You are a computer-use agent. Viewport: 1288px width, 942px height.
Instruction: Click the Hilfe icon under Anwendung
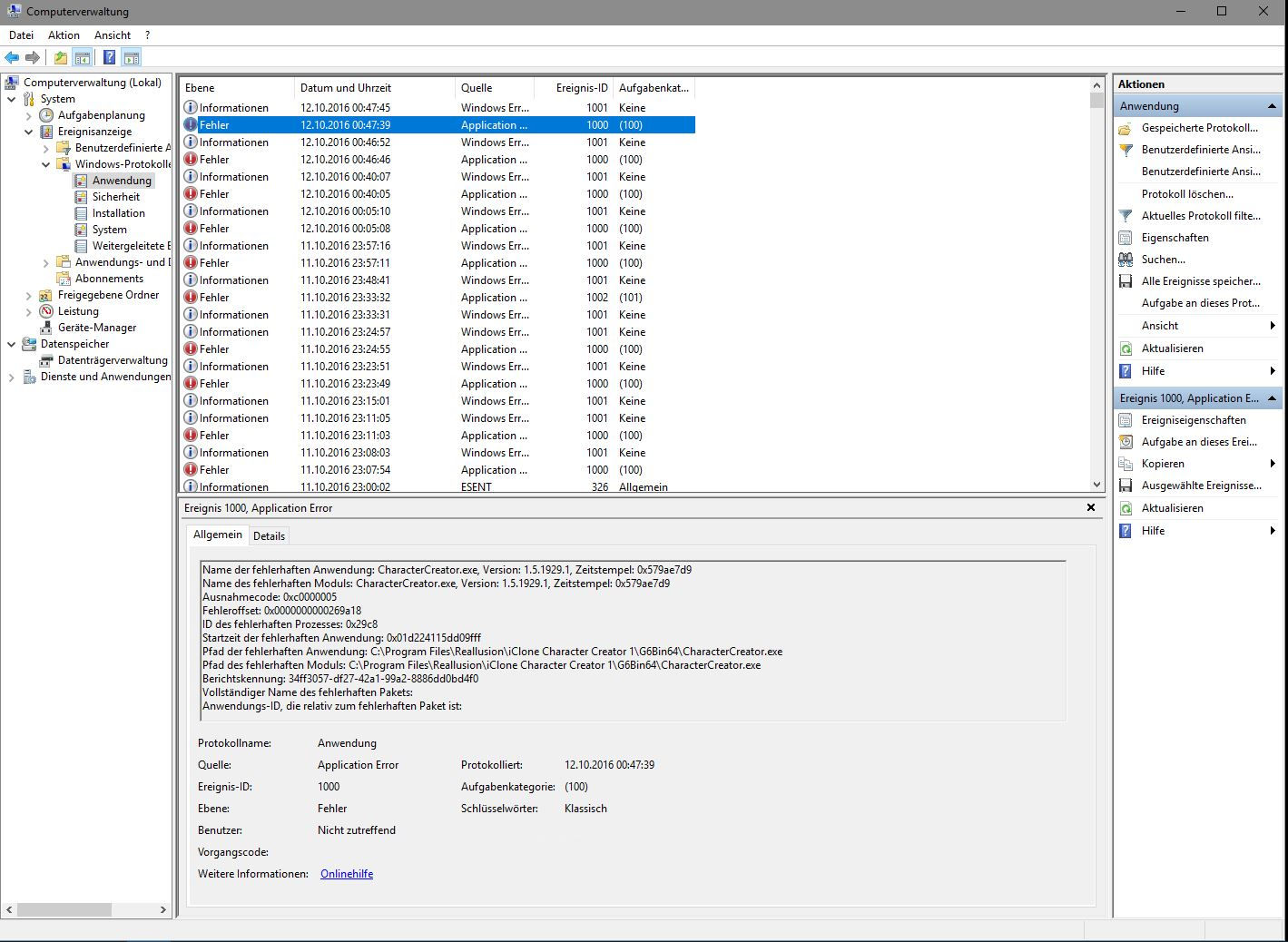click(1126, 371)
